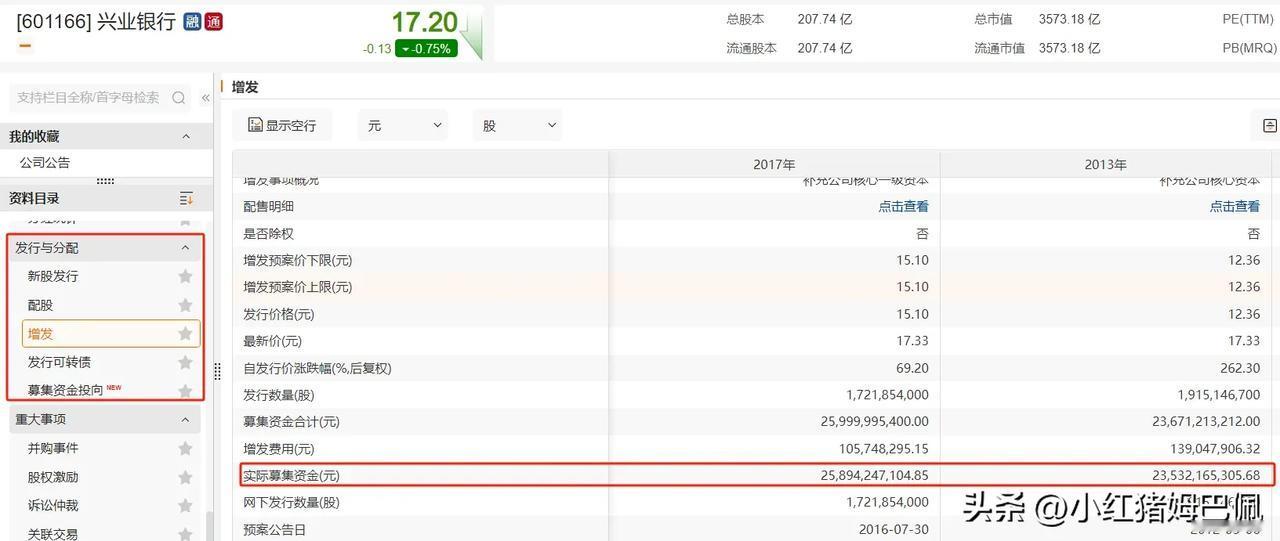Click the PB(MRQ) label
Screen dimensions: 1280x541
pos(1249,48)
